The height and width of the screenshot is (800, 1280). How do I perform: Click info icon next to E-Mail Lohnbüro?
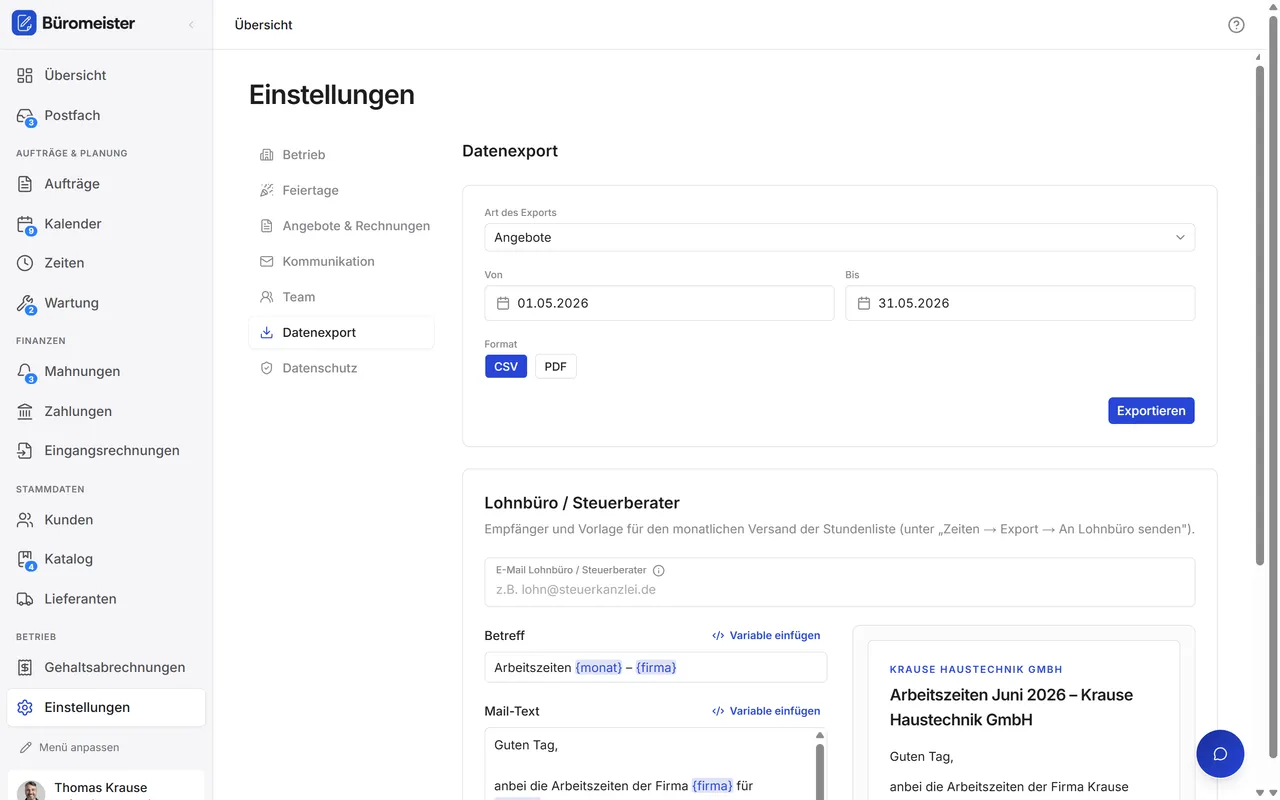(658, 570)
